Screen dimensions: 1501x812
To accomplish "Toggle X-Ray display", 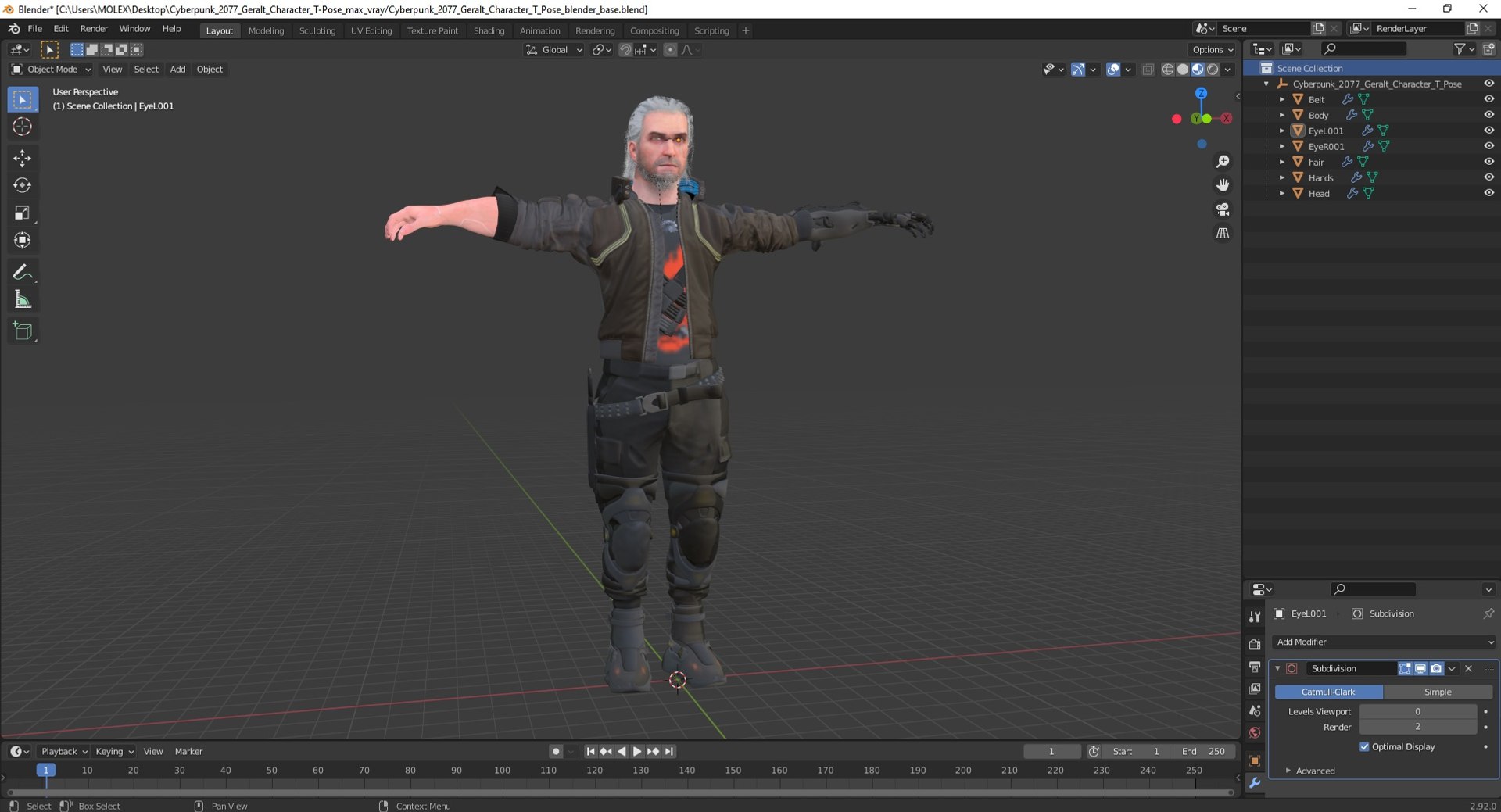I will [x=1148, y=70].
